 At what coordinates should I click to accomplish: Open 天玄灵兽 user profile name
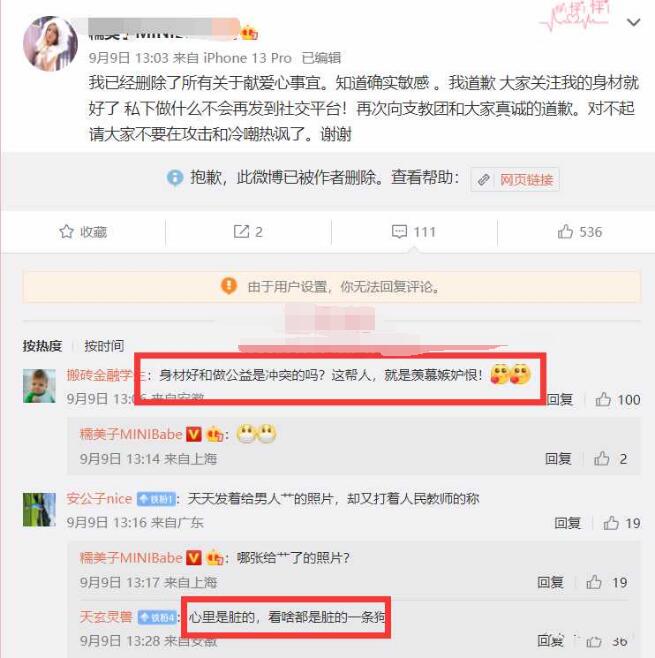(106, 617)
